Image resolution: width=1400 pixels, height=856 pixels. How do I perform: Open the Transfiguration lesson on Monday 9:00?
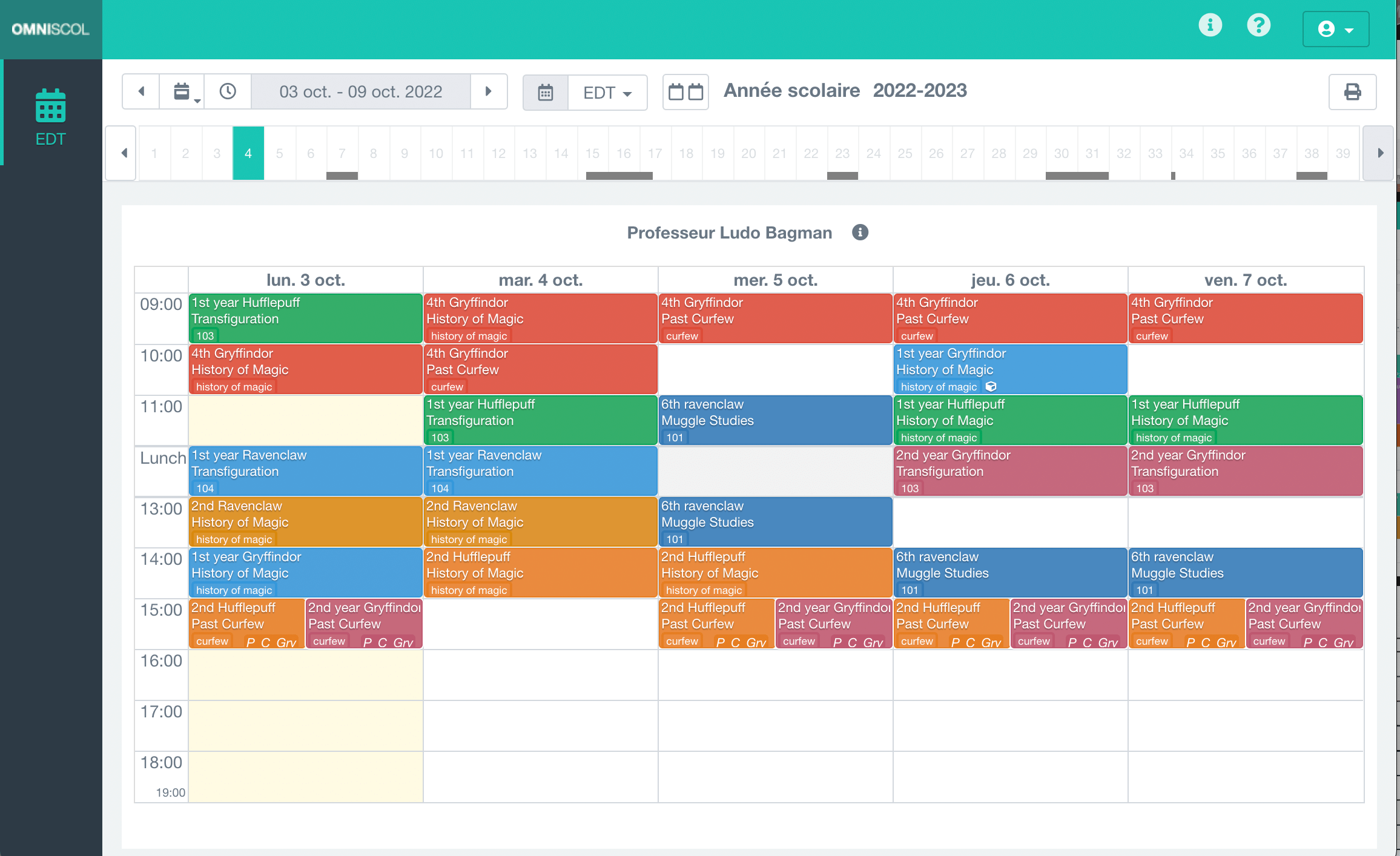[305, 318]
